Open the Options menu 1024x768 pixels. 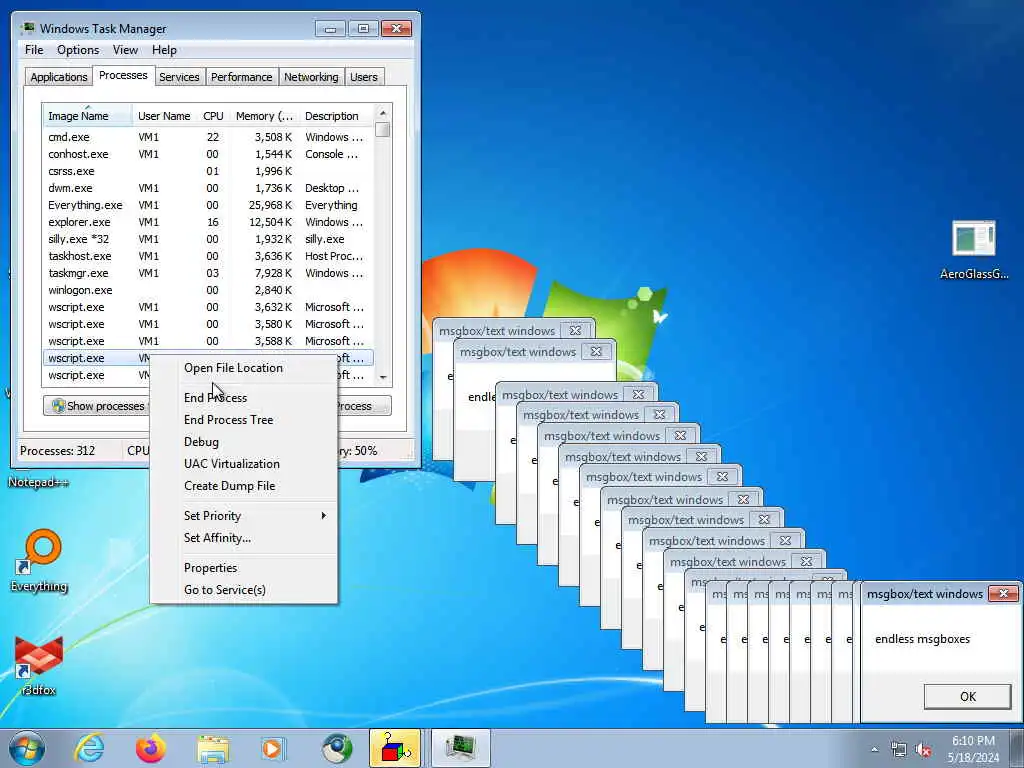tap(78, 50)
